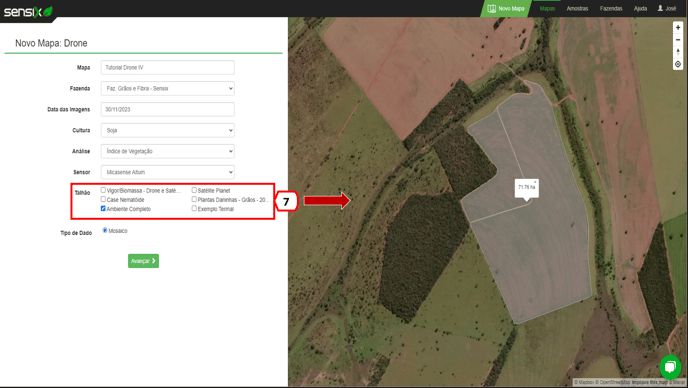
Task: Zoom in on the map
Action: pyautogui.click(x=678, y=28)
